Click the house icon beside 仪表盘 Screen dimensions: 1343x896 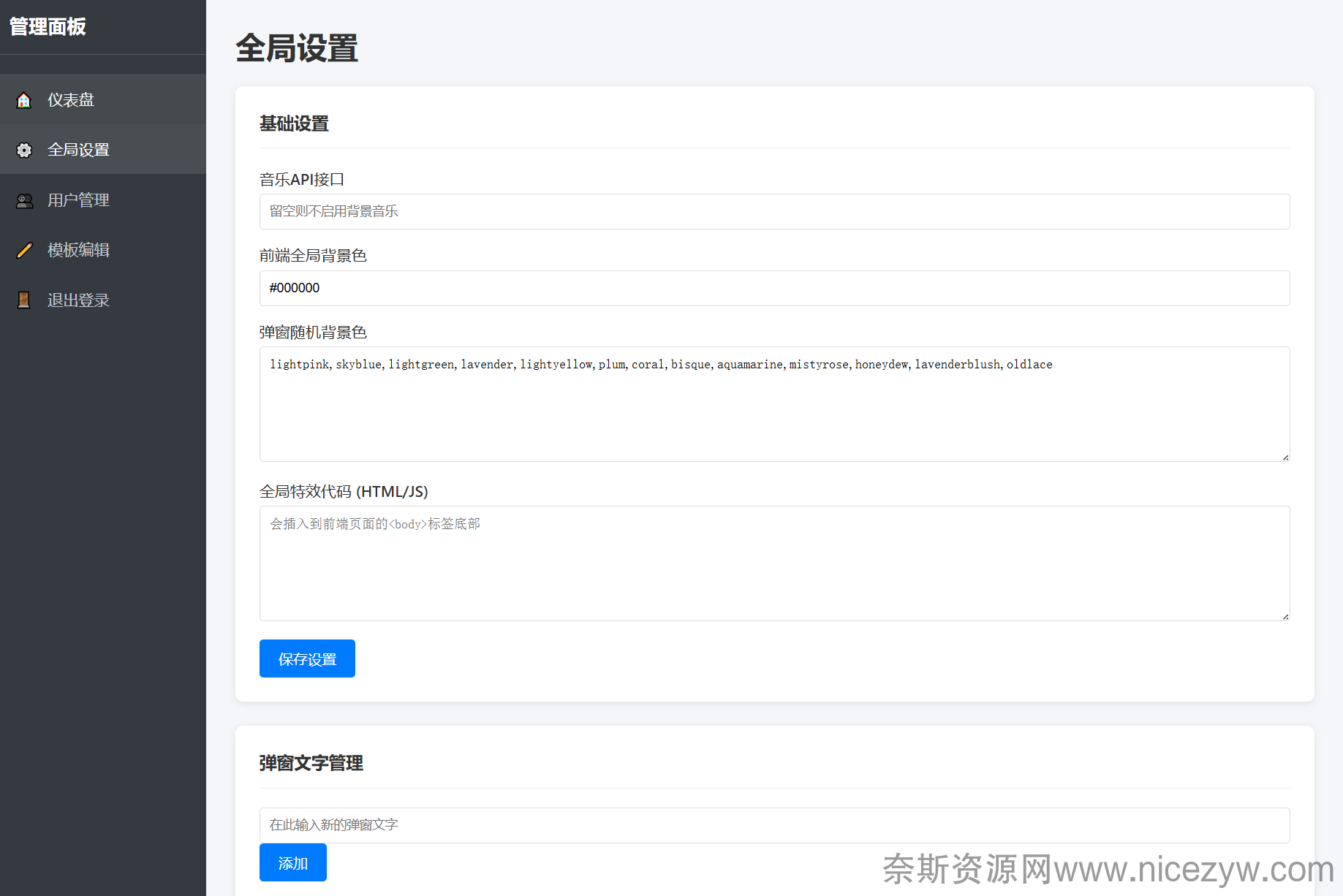[24, 100]
